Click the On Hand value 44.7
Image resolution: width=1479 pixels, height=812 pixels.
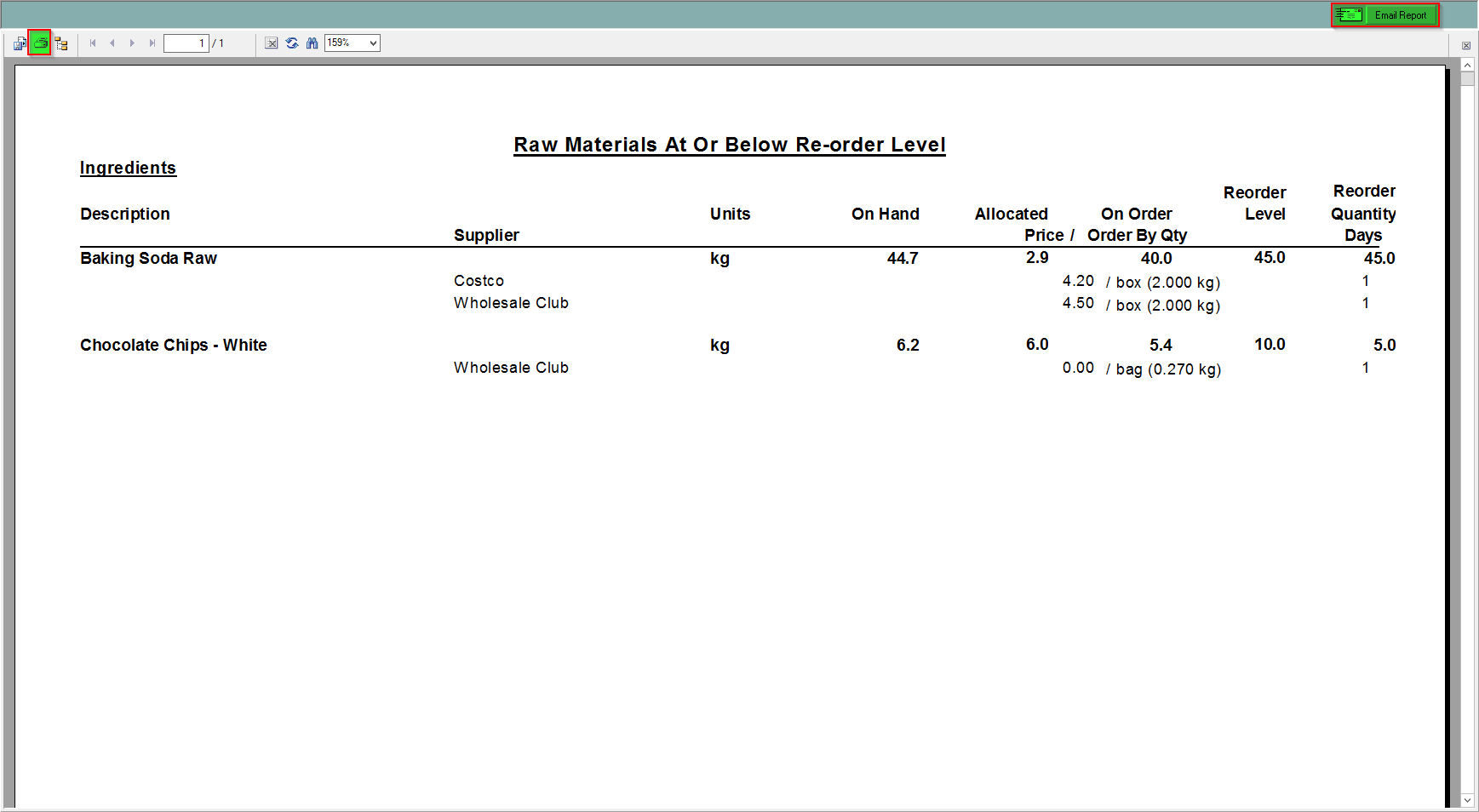(903, 258)
